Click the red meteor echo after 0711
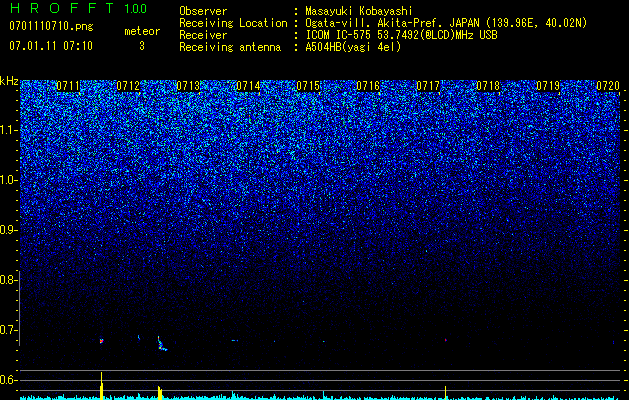 coord(101,341)
